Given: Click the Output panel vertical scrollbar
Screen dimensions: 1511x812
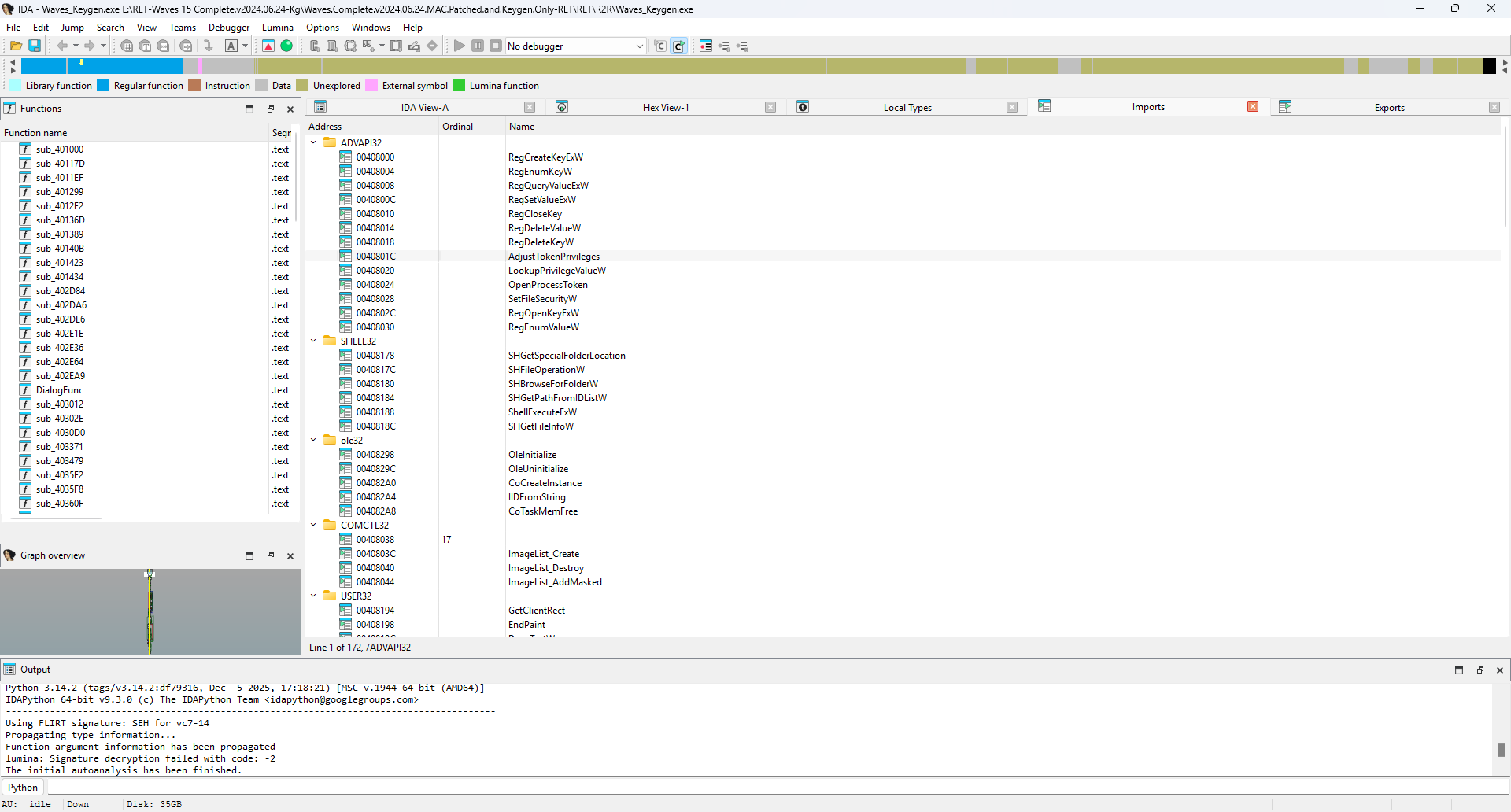Looking at the screenshot, I should [x=1501, y=749].
